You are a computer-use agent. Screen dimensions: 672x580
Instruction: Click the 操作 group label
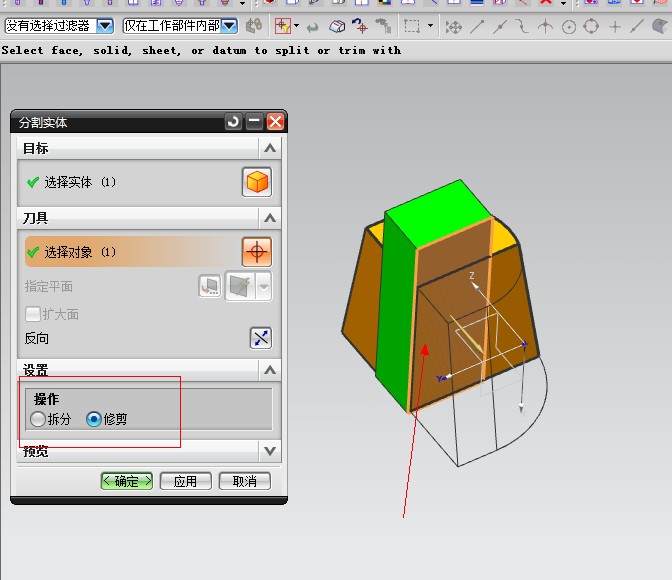coord(46,399)
